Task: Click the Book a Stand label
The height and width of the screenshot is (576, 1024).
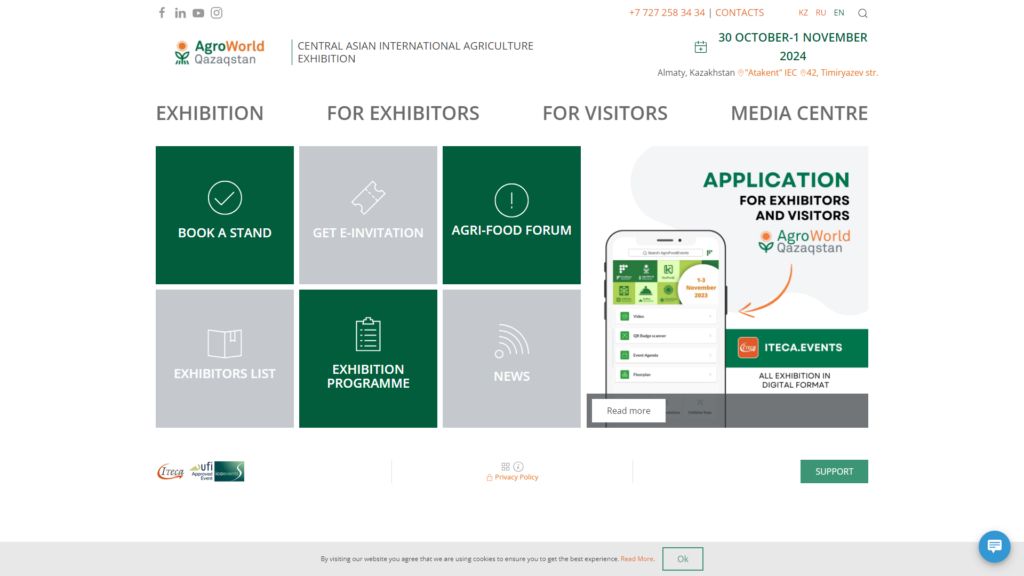Action: (225, 232)
